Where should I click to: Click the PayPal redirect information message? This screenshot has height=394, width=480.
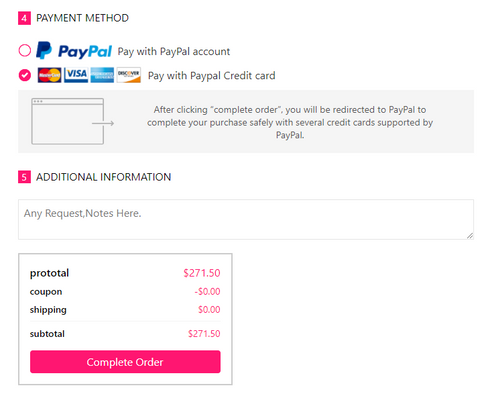pos(290,122)
